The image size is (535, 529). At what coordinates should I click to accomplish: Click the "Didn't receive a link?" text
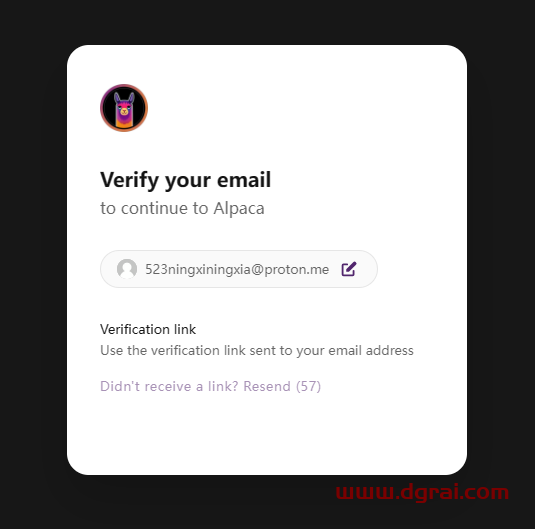pos(169,386)
